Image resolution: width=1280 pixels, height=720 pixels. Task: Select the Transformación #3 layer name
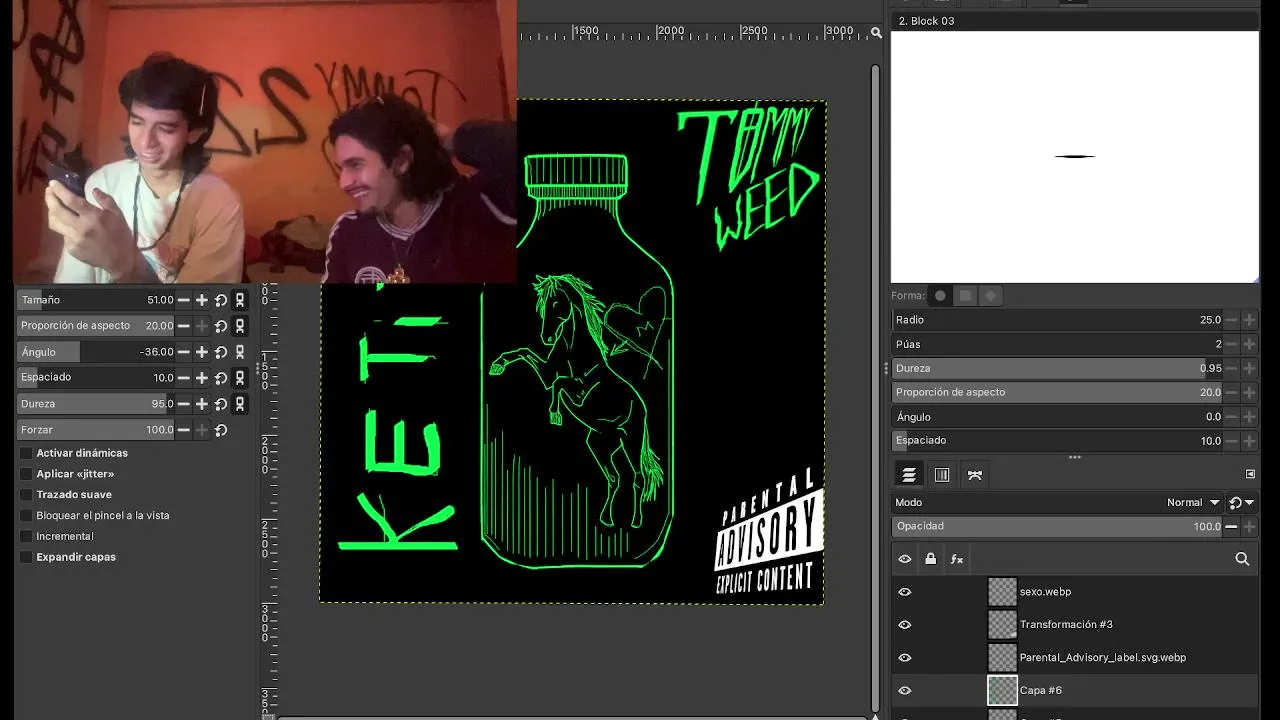pos(1066,625)
